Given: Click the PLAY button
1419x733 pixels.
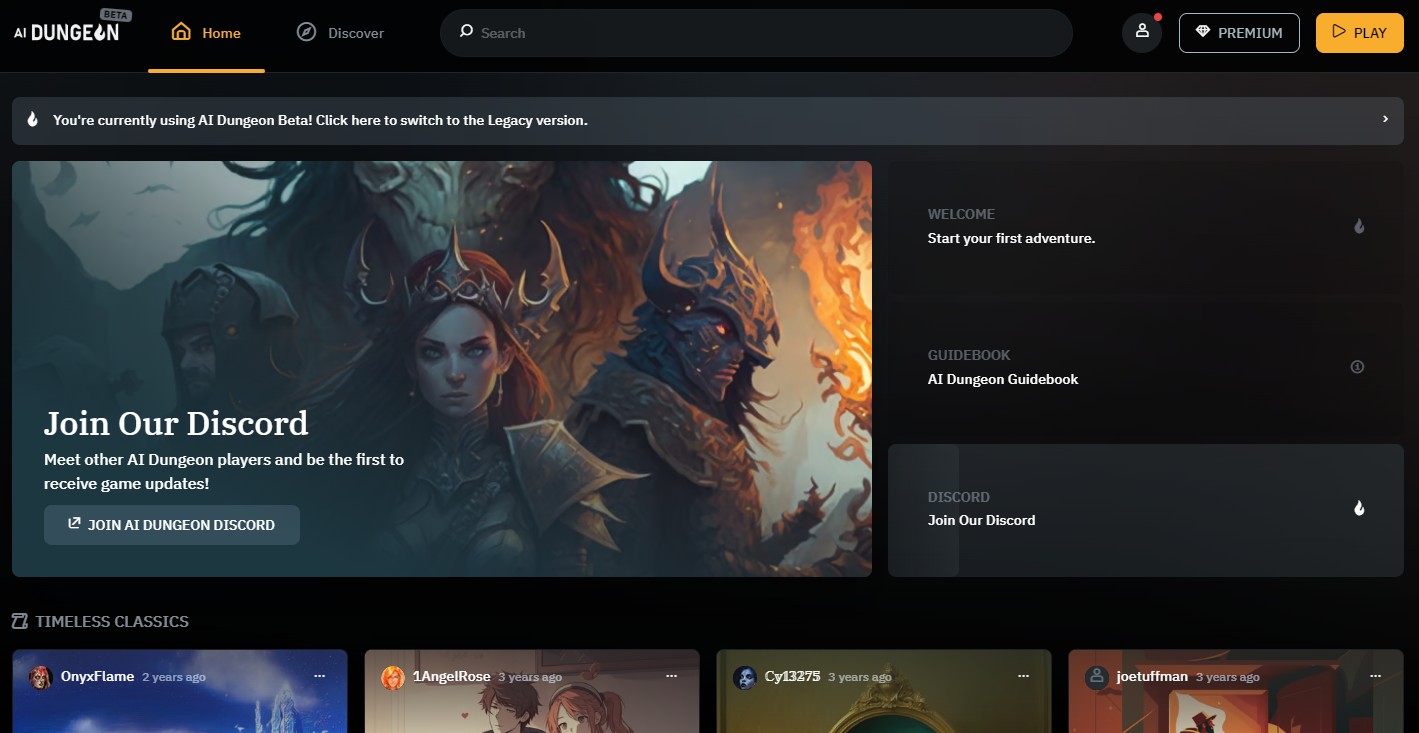Looking at the screenshot, I should [1359, 33].
